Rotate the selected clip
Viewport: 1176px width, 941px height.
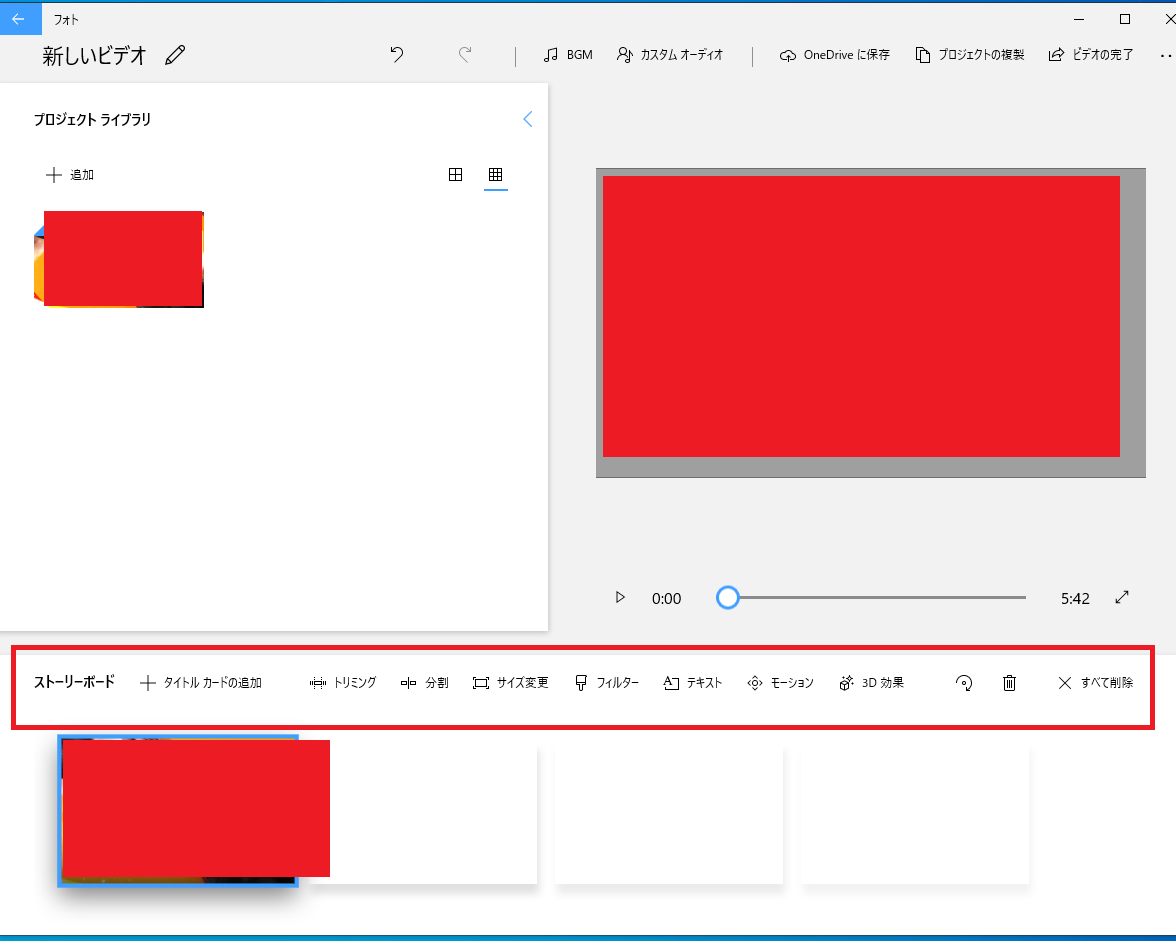(x=964, y=683)
